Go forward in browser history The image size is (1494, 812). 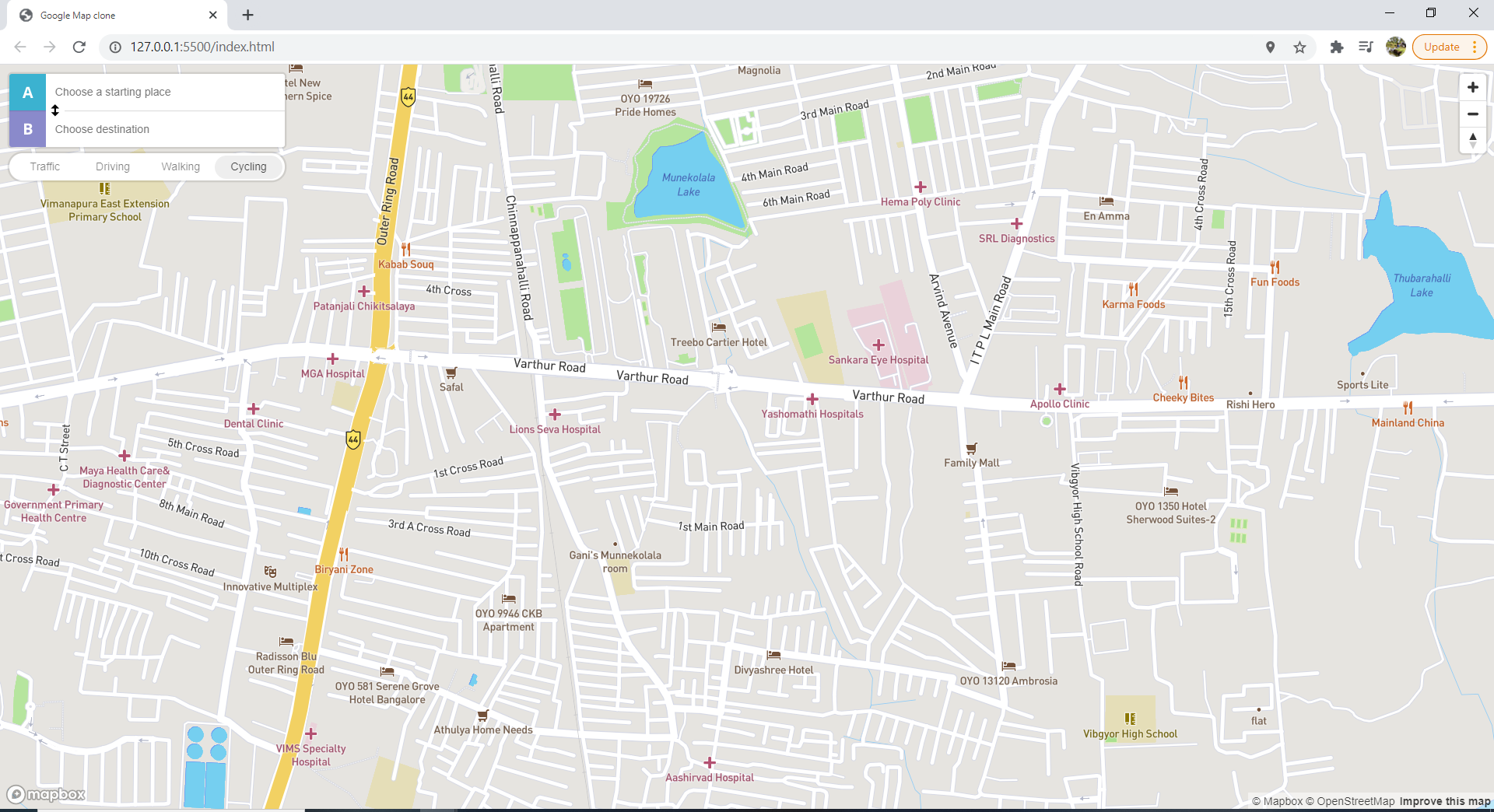[x=50, y=47]
